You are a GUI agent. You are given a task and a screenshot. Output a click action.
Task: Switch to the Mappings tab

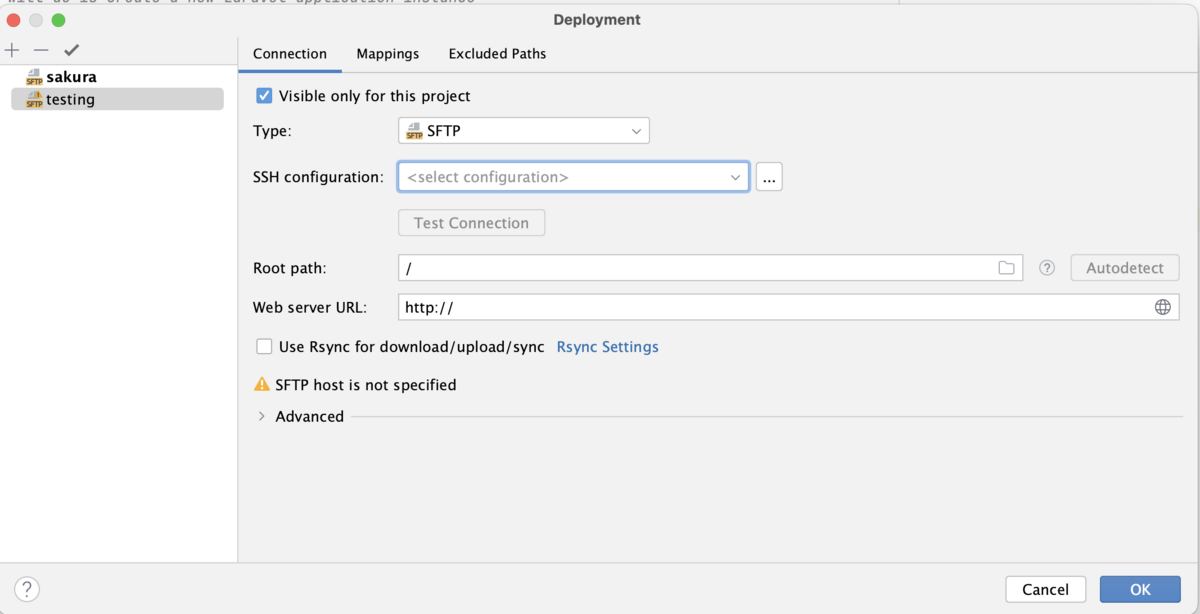click(x=388, y=54)
